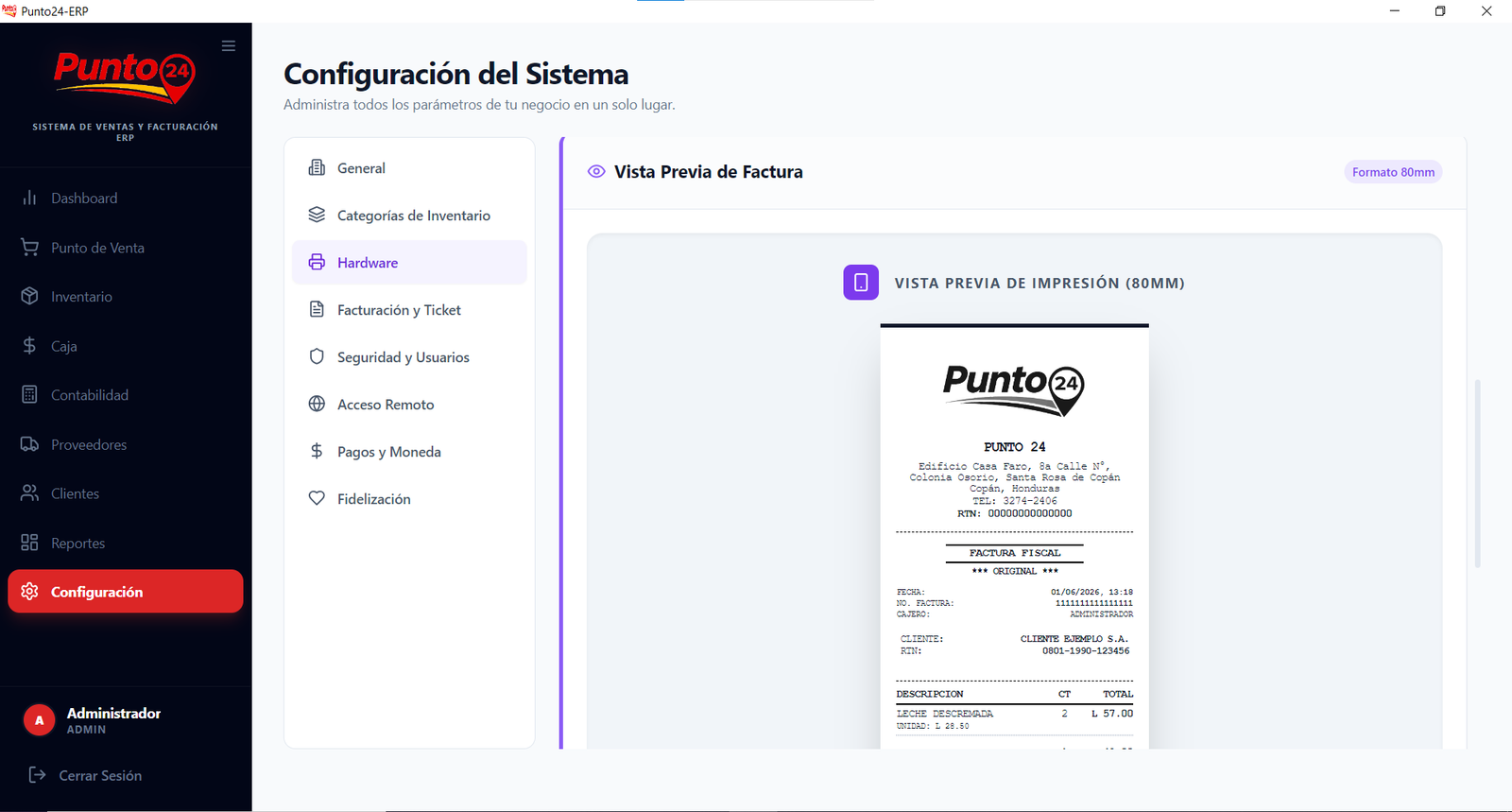Click the Inventario box icon

29,297
